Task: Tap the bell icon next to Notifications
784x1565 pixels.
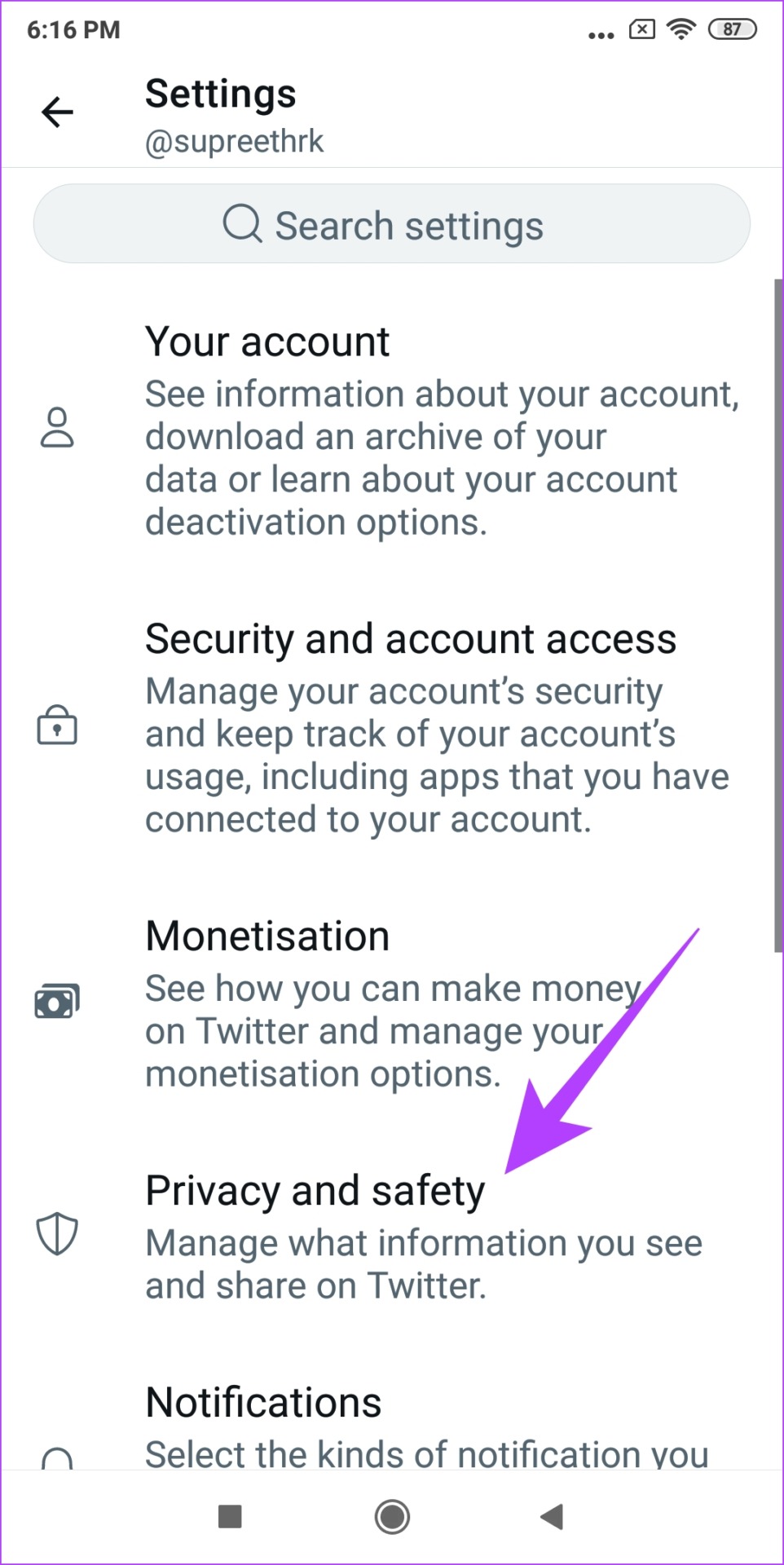Action: pos(57,1457)
